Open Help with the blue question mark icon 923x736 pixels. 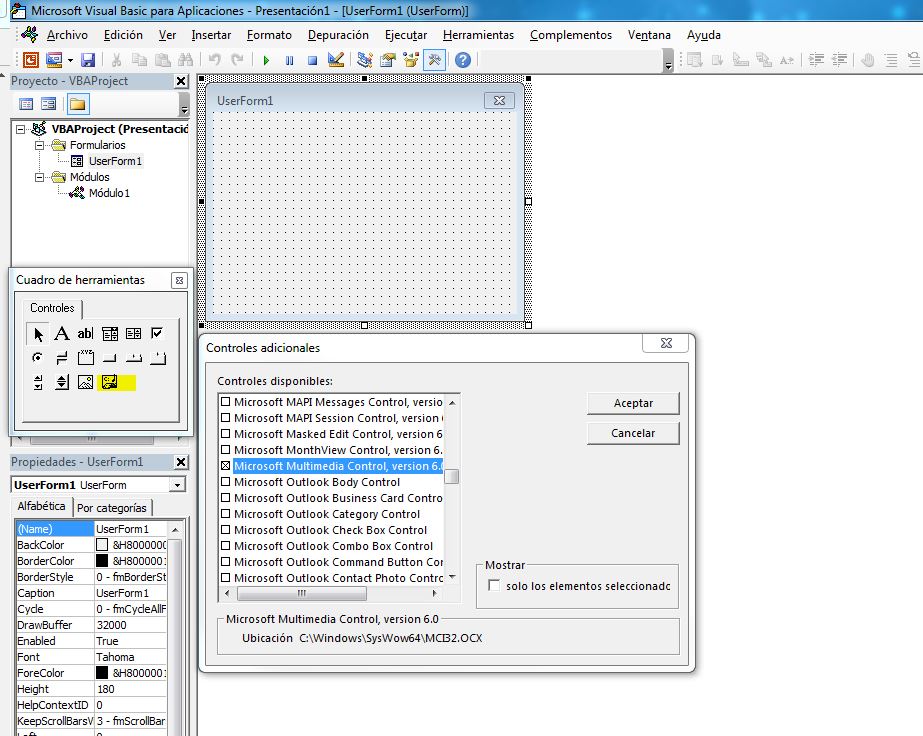463,59
